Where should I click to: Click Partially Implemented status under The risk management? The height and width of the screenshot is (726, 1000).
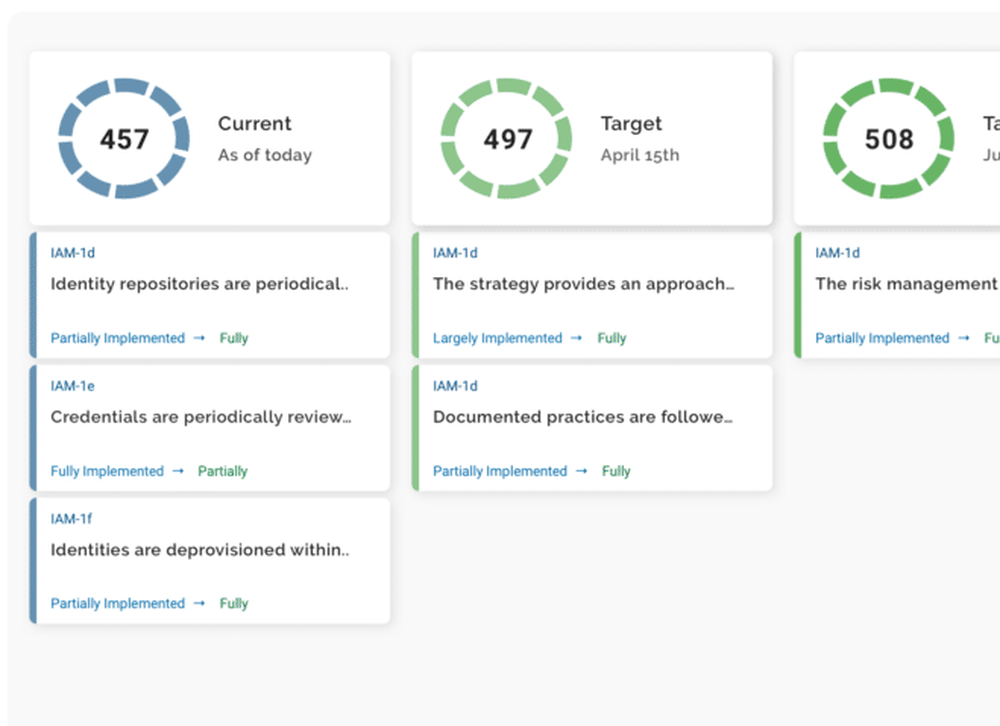(883, 338)
